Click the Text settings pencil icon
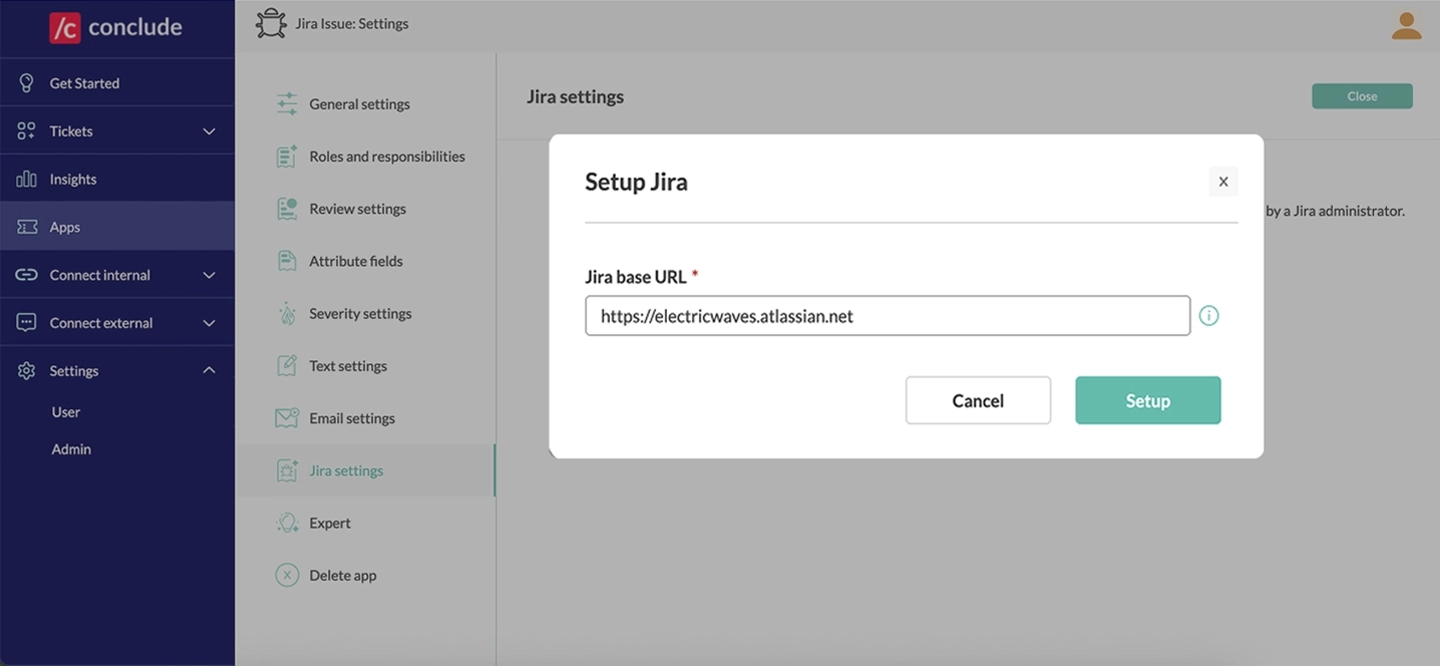The height and width of the screenshot is (666, 1440). coord(287,366)
